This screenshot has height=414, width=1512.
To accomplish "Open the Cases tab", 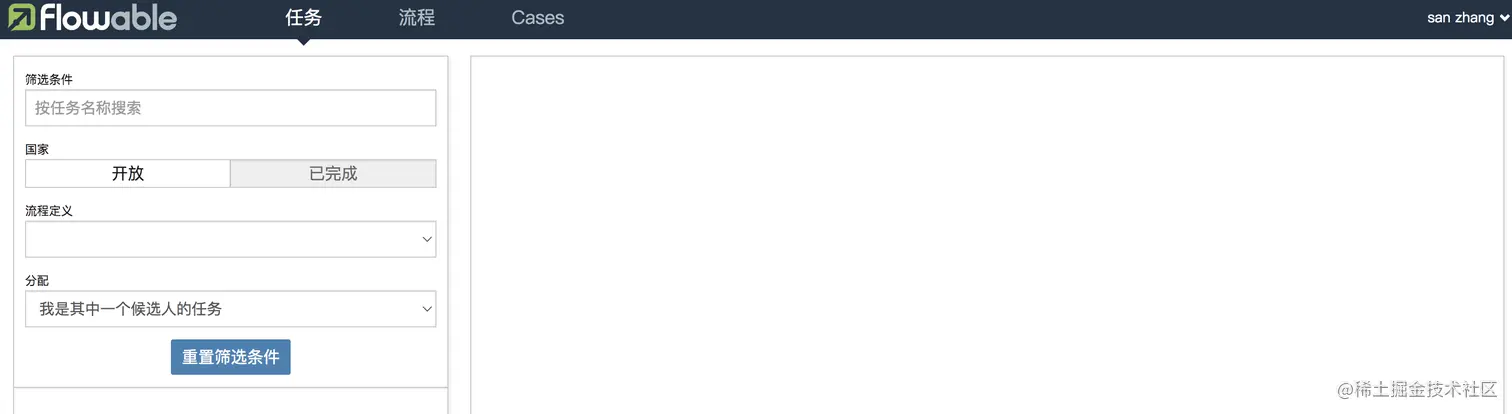I will (538, 18).
